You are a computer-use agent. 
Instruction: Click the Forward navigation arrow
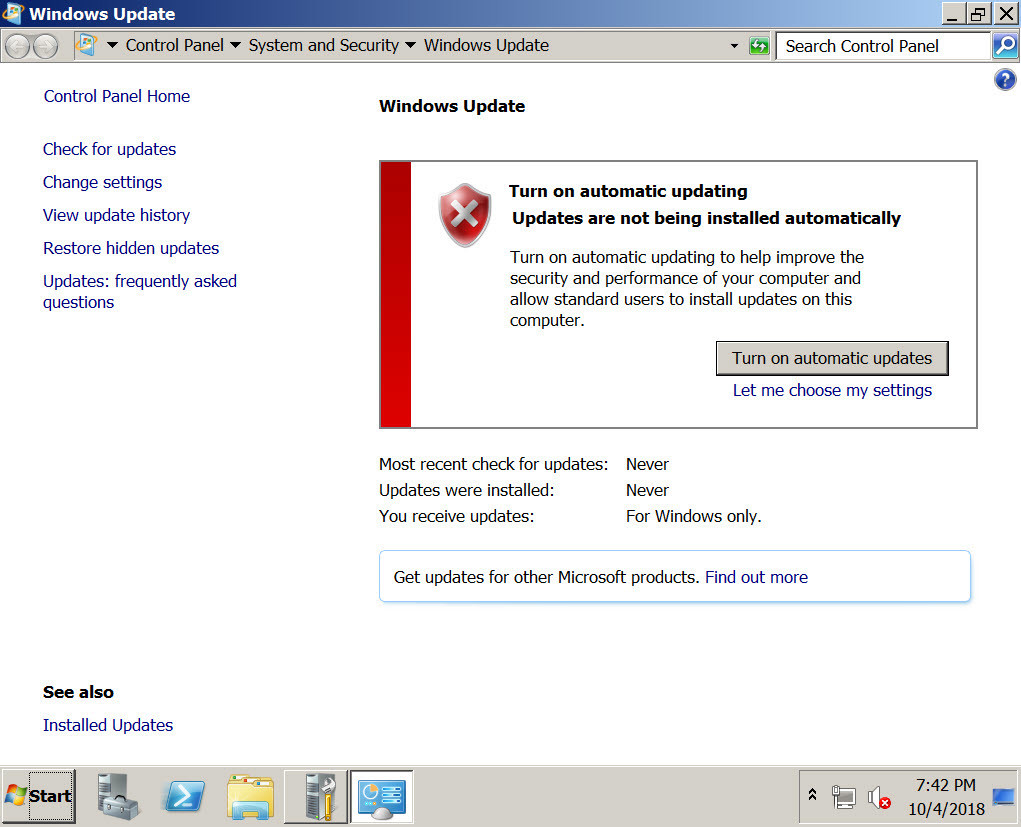click(45, 46)
